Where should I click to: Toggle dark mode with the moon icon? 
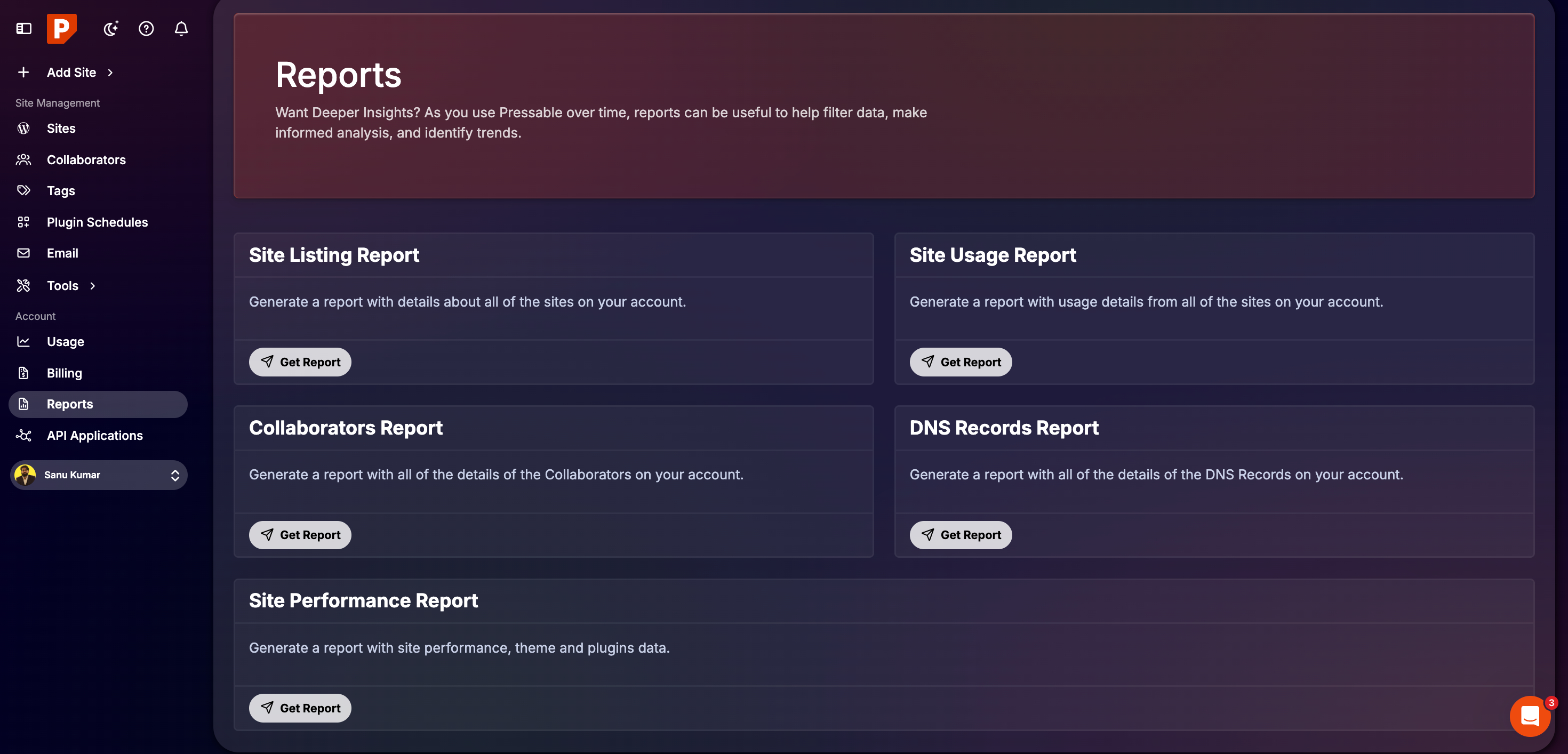click(111, 29)
